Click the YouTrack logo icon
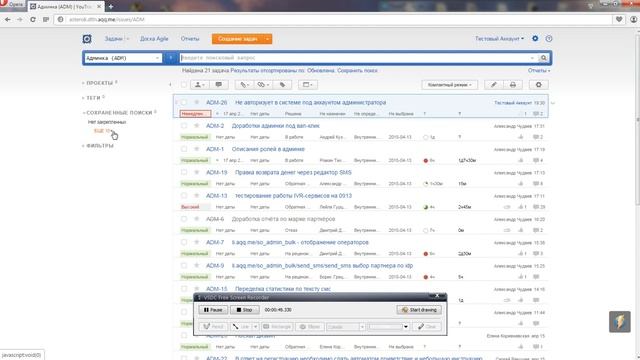The image size is (640, 360). (87, 39)
